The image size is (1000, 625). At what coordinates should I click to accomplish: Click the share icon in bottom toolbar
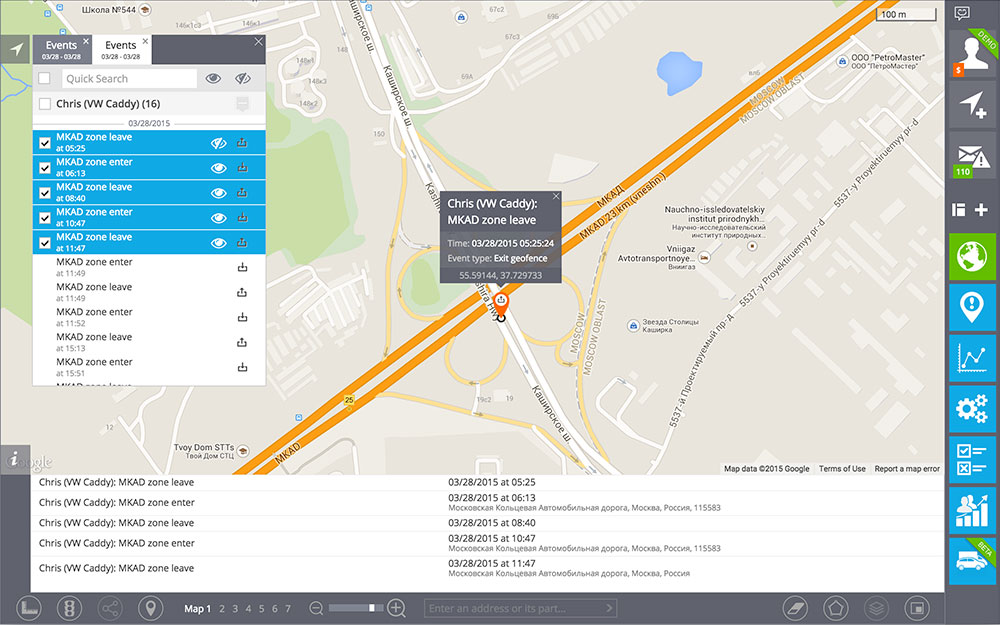pos(110,608)
